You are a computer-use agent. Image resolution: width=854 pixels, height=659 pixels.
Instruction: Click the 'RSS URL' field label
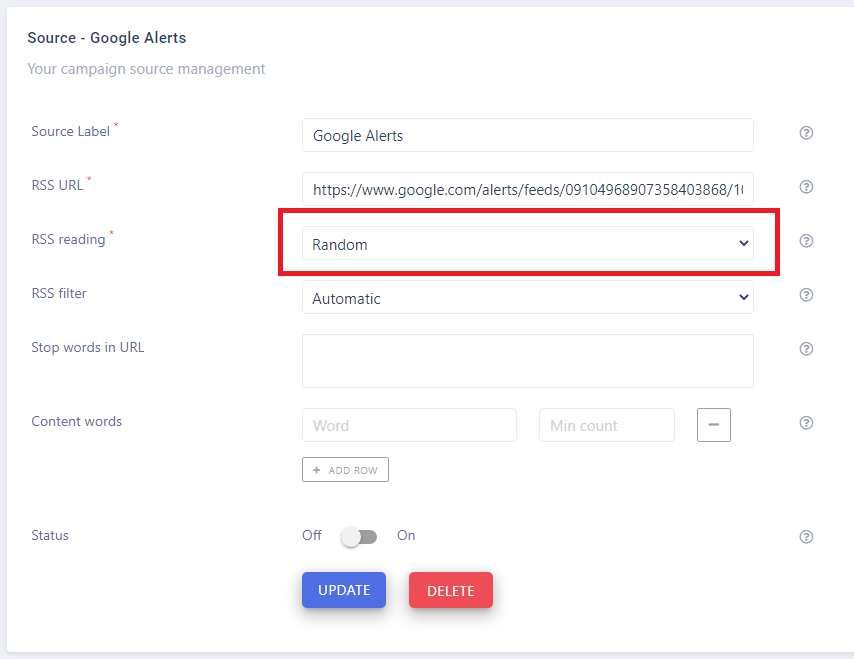[57, 185]
